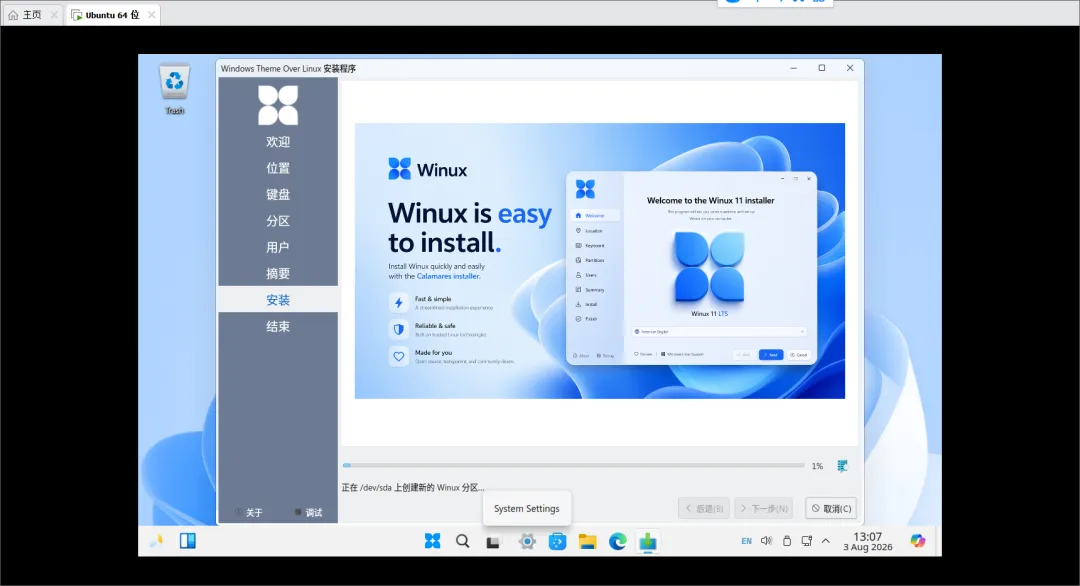Click the Winux slideshow image
The width and height of the screenshot is (1080, 586).
pos(599,261)
